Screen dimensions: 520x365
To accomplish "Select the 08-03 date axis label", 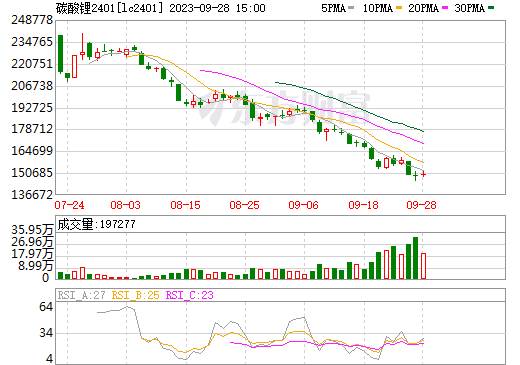I will [x=125, y=205].
